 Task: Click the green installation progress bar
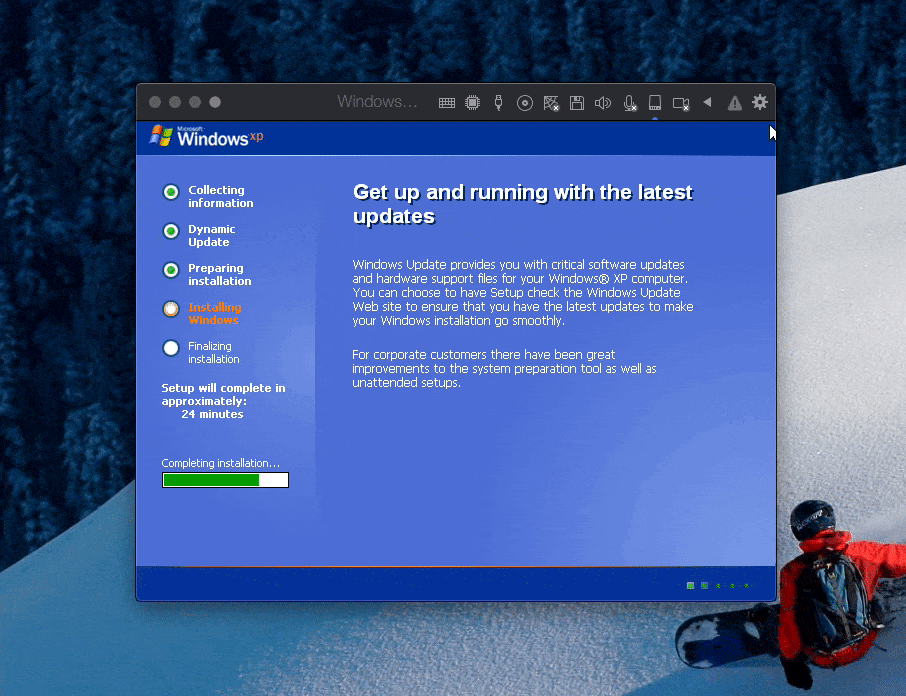pos(225,480)
